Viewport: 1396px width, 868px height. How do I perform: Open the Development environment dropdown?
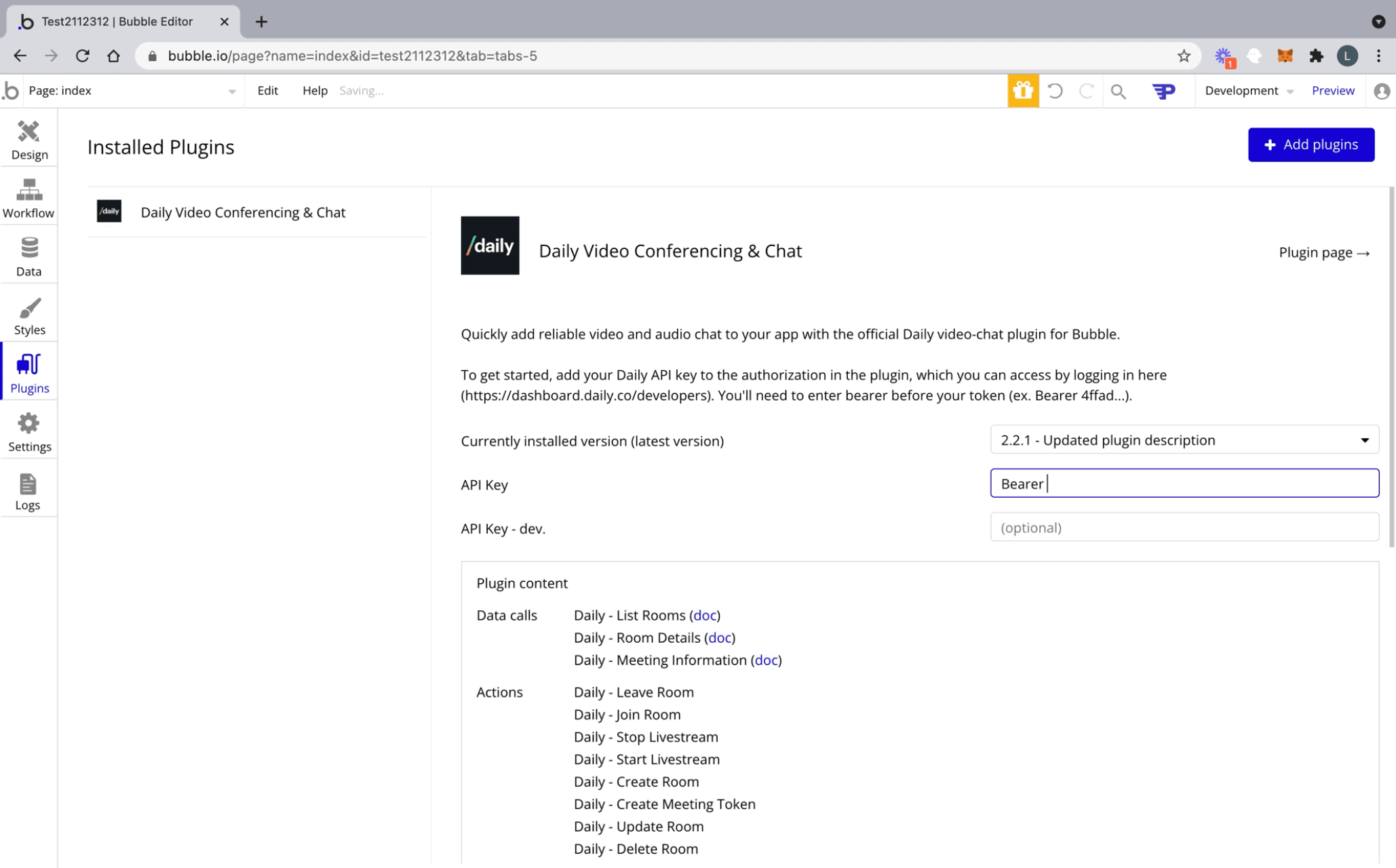coord(1249,90)
